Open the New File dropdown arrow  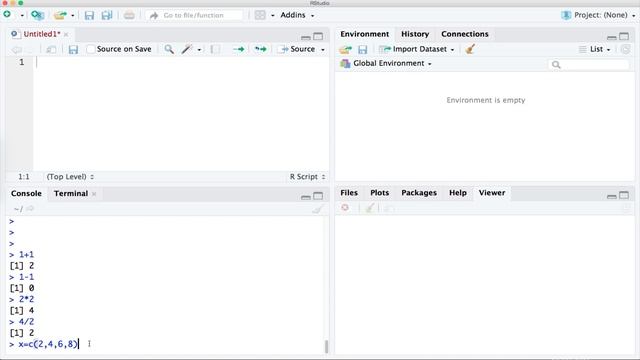(x=22, y=16)
